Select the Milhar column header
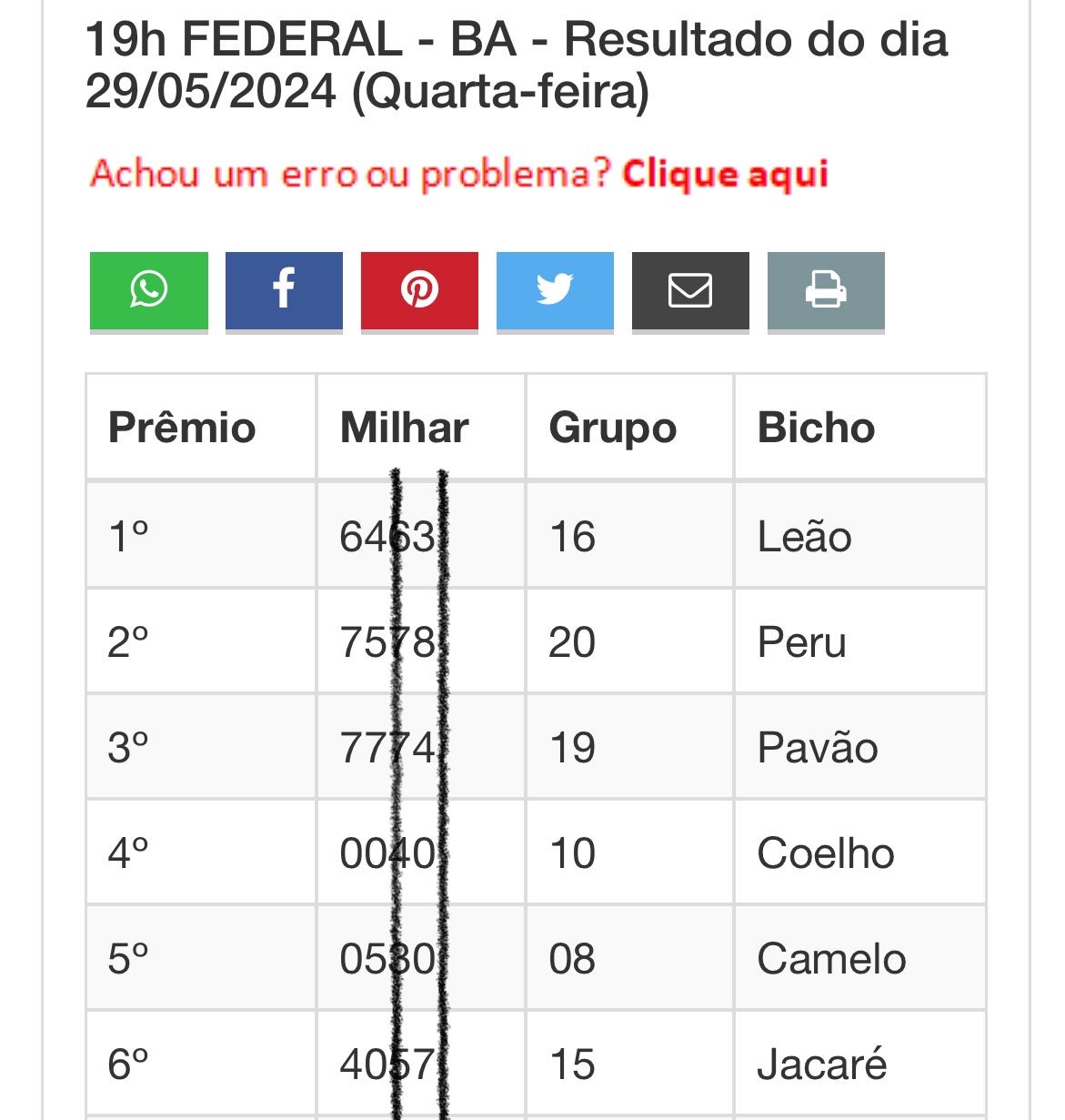This screenshot has height=1120, width=1065. click(x=405, y=428)
